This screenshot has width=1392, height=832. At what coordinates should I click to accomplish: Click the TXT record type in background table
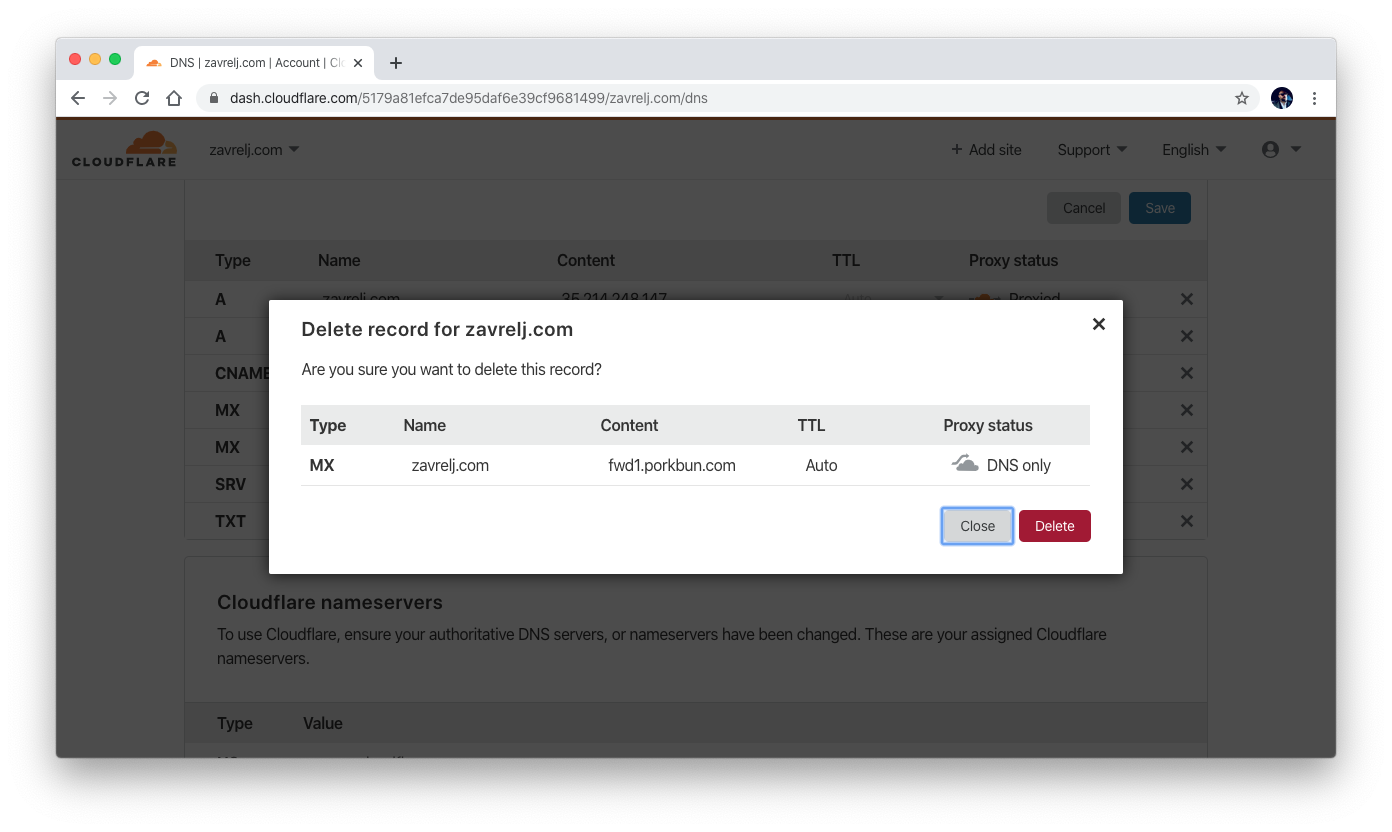[x=230, y=521]
